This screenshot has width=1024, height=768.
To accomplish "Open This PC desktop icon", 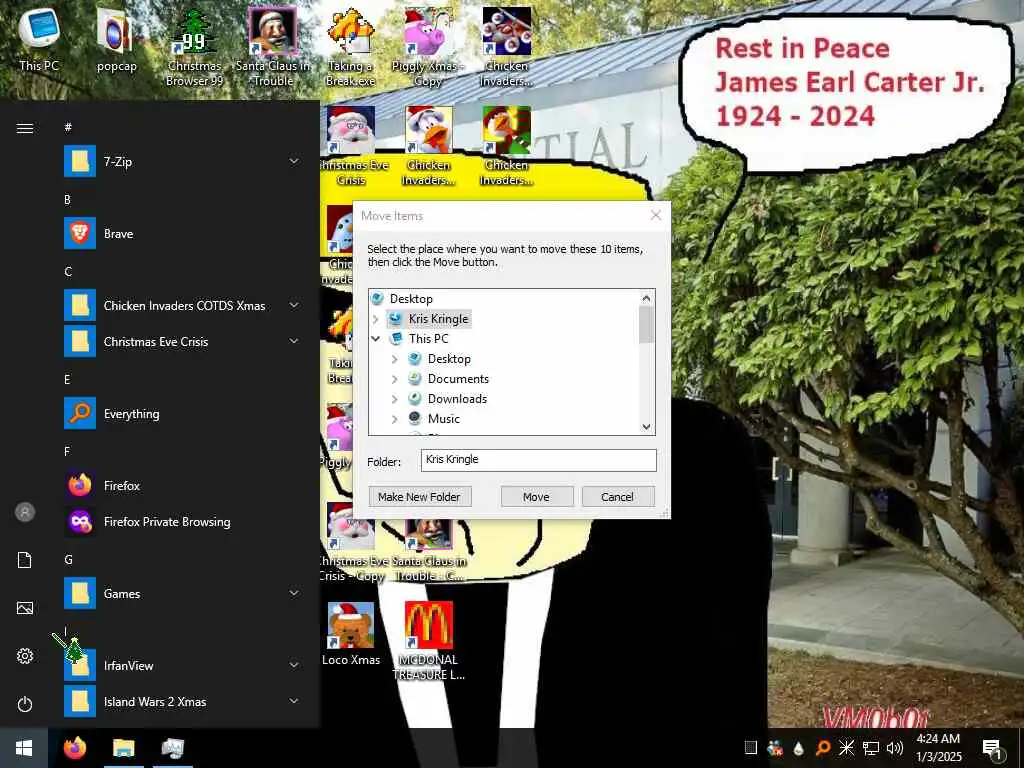I will click(39, 39).
